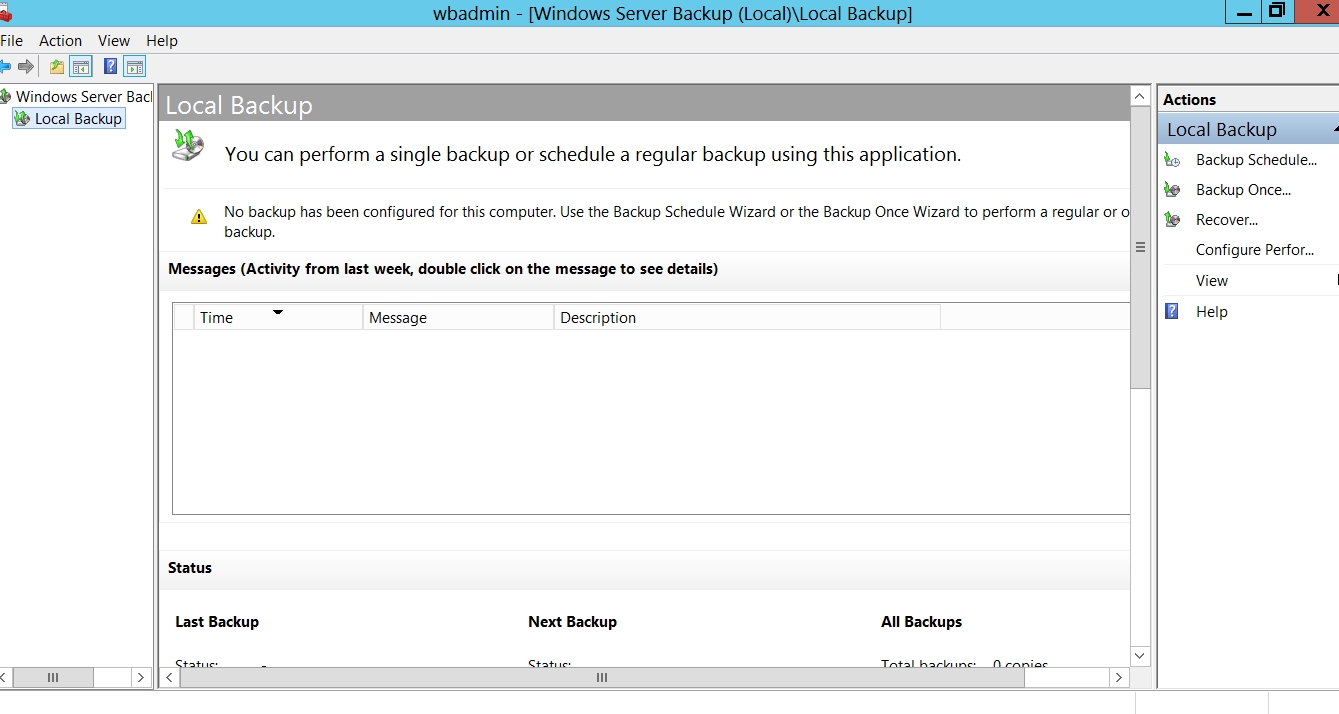Click the Status section heading
This screenshot has width=1339, height=714.
pos(190,568)
